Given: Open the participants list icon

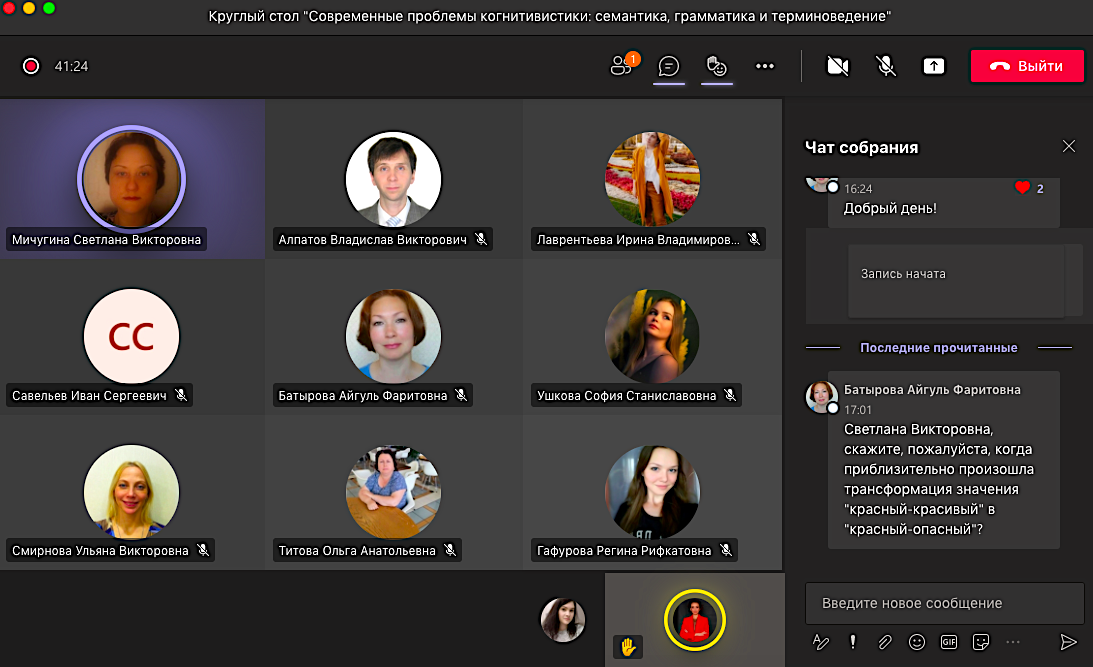Looking at the screenshot, I should pyautogui.click(x=623, y=66).
